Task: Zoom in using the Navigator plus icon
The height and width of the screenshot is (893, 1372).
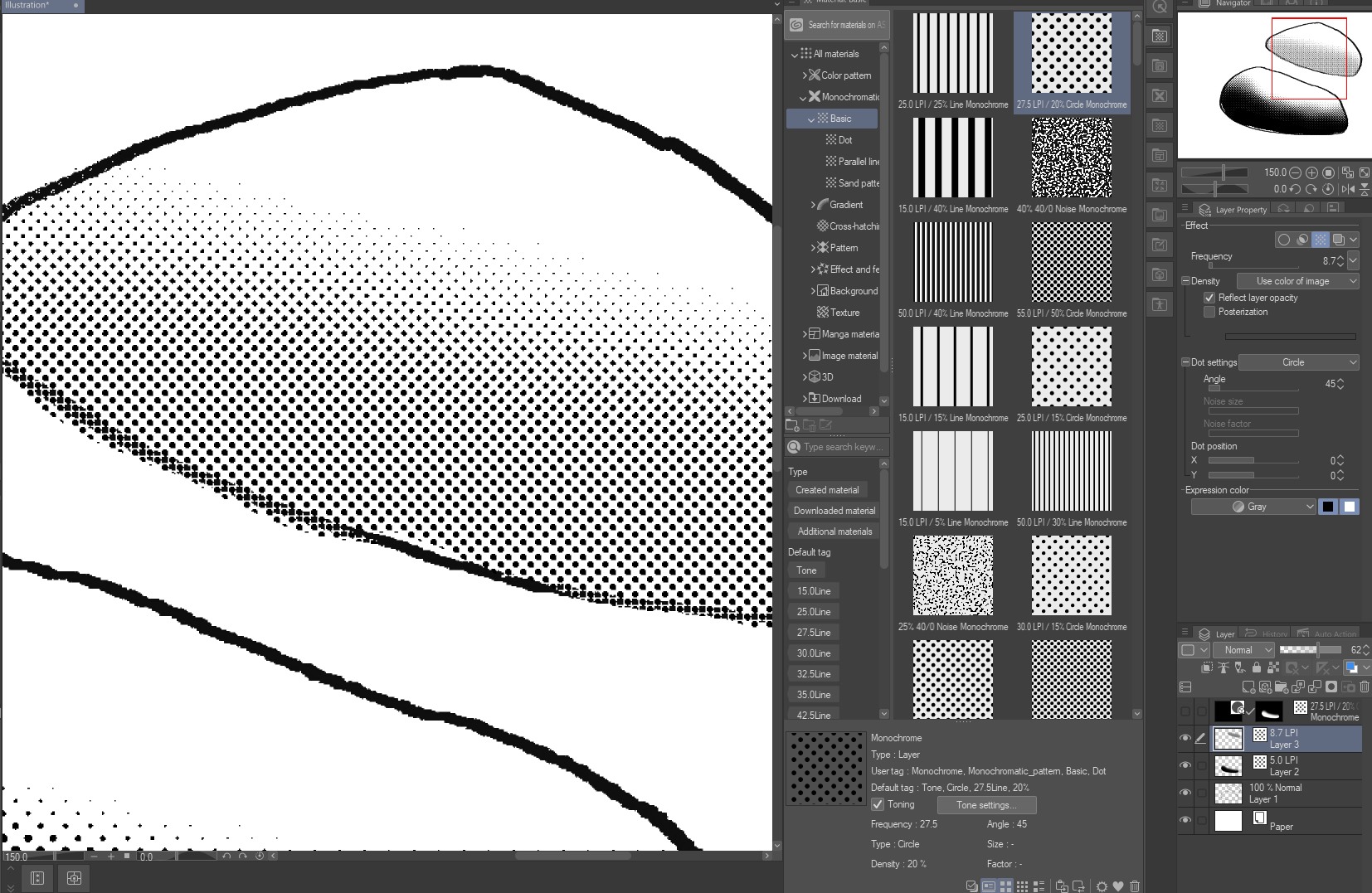Action: (x=1311, y=172)
